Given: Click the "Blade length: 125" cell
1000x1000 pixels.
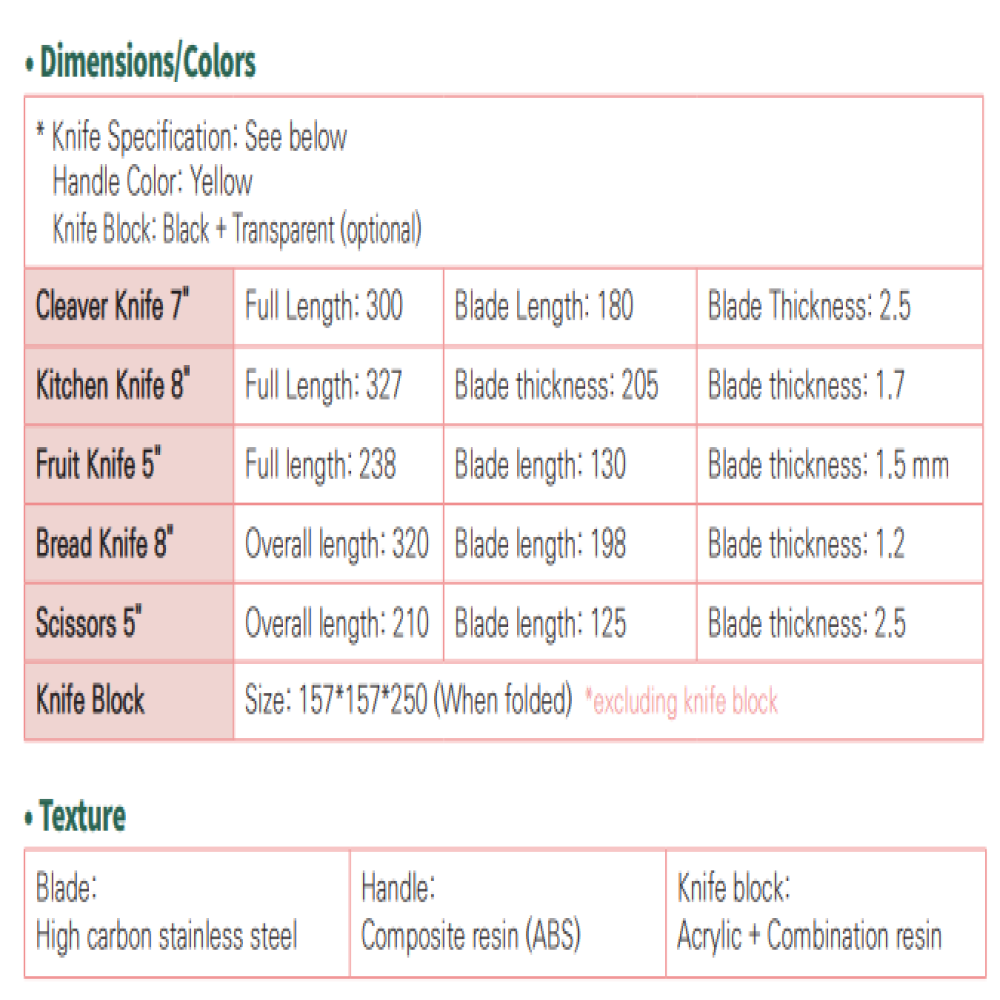Looking at the screenshot, I should pyautogui.click(x=541, y=623).
